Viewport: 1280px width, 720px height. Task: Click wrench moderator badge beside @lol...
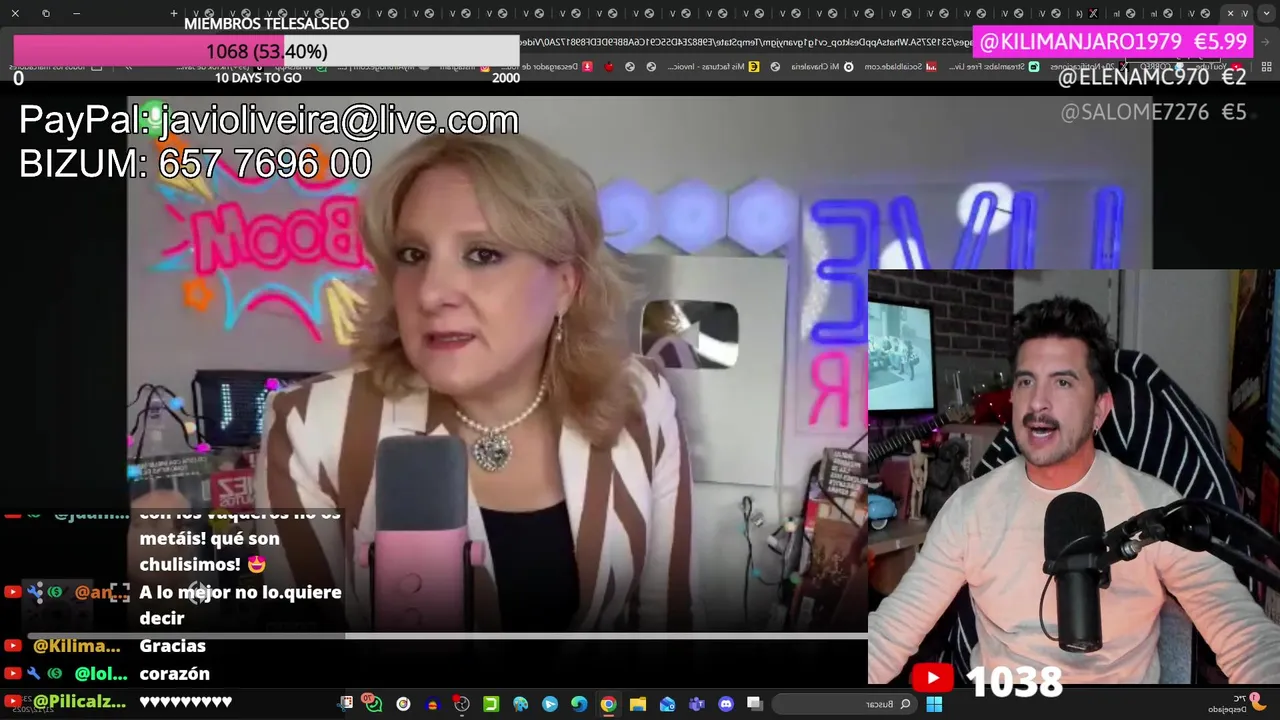[x=34, y=674]
